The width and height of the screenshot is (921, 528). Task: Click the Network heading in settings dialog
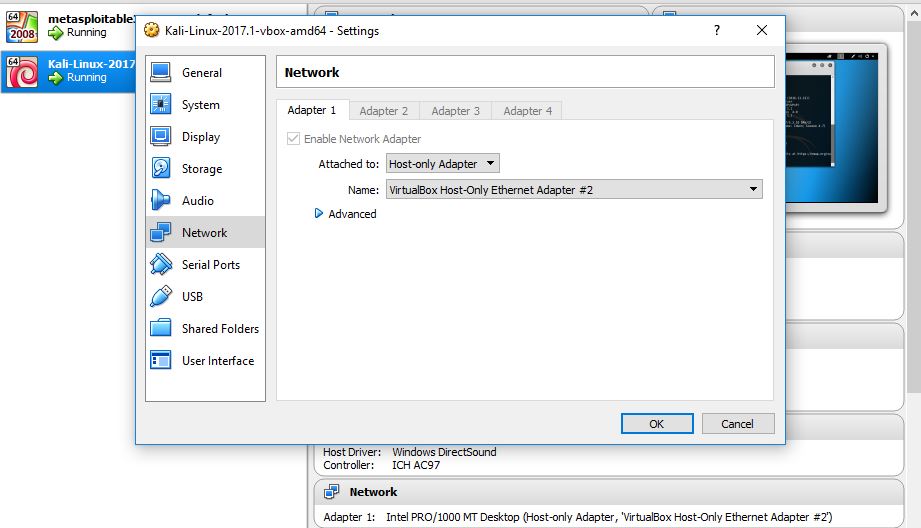tap(312, 72)
